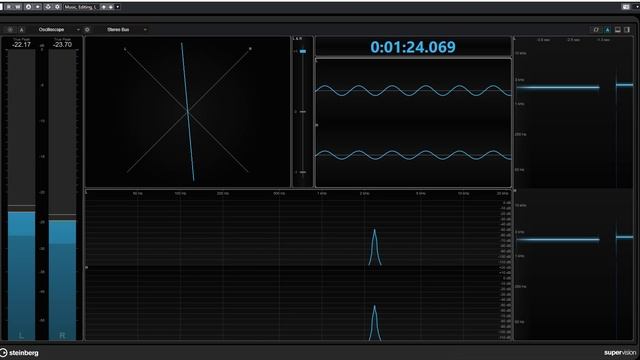Click the Music Editing preset name field
This screenshot has width=640, height=360.
tap(81, 7)
